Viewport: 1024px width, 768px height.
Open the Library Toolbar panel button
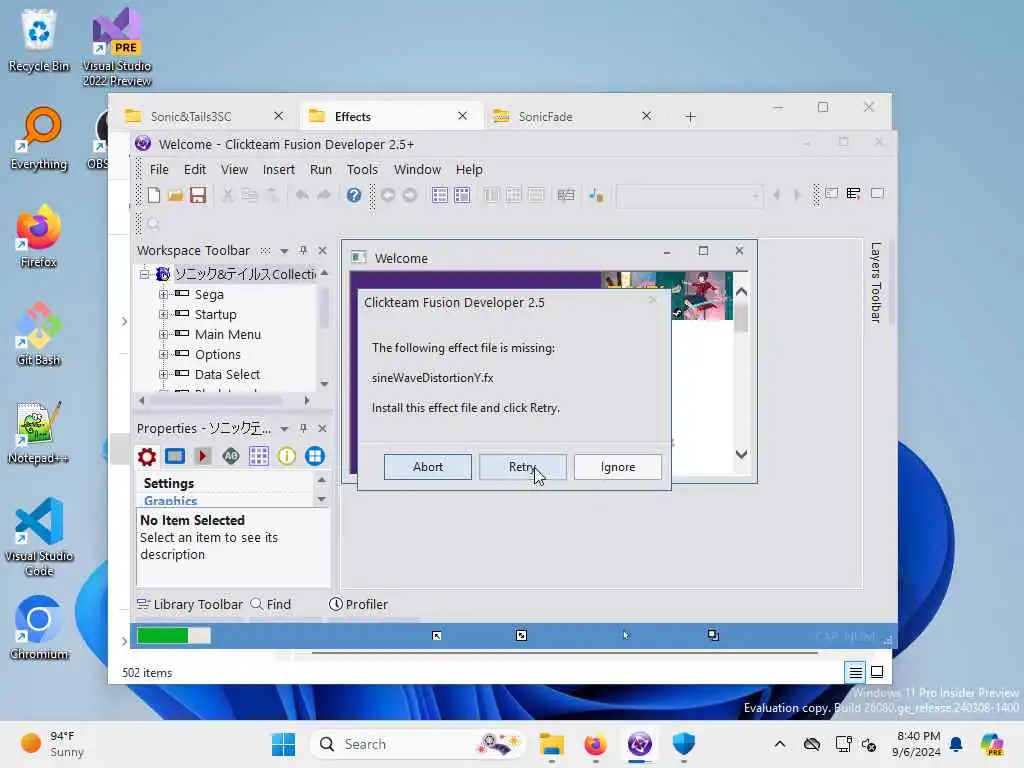pos(189,605)
